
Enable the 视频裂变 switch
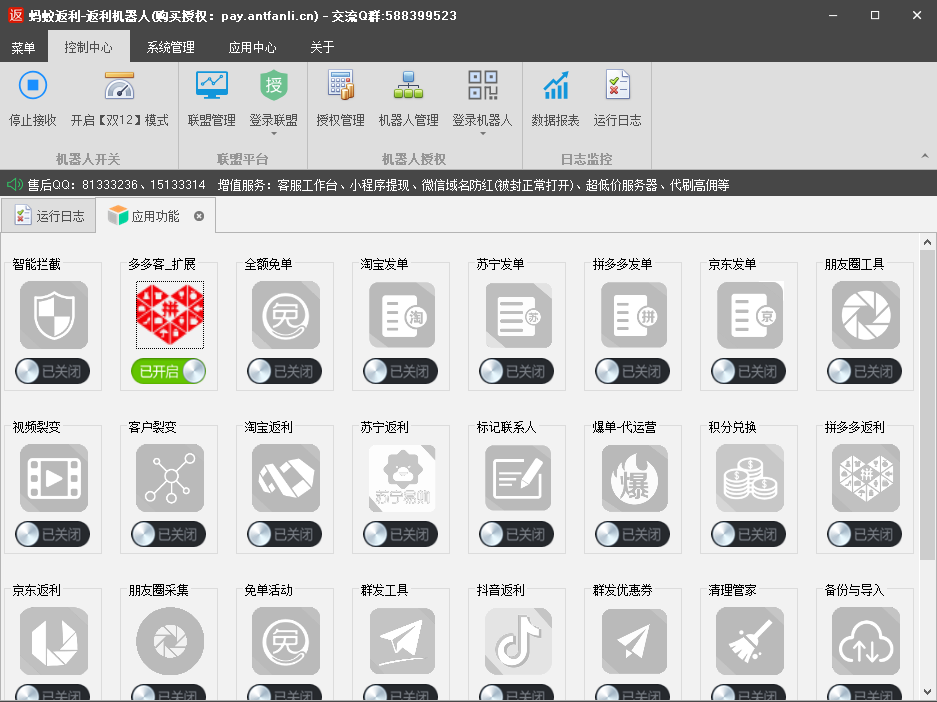(53, 534)
